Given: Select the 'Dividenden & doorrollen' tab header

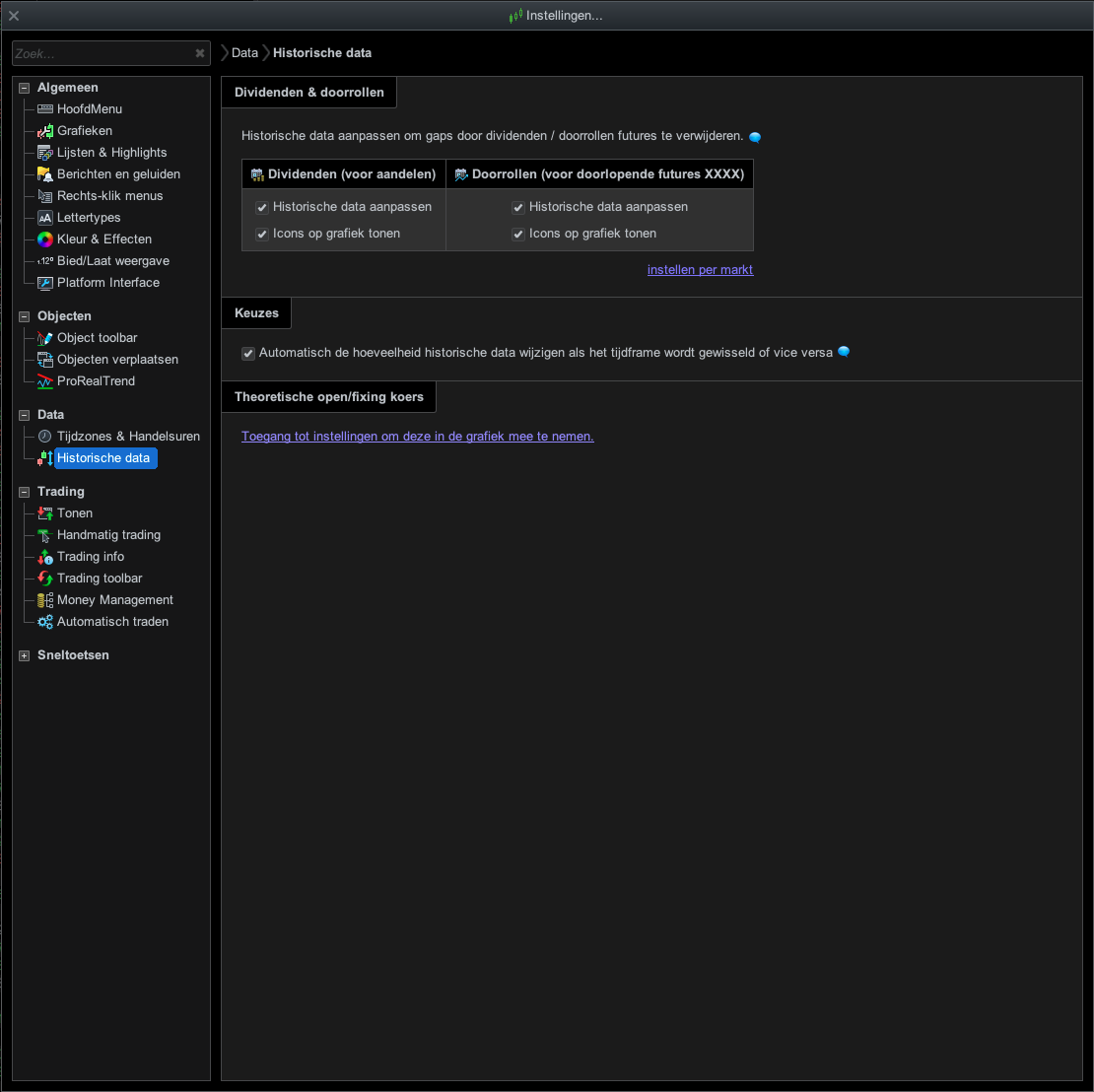Looking at the screenshot, I should point(309,92).
